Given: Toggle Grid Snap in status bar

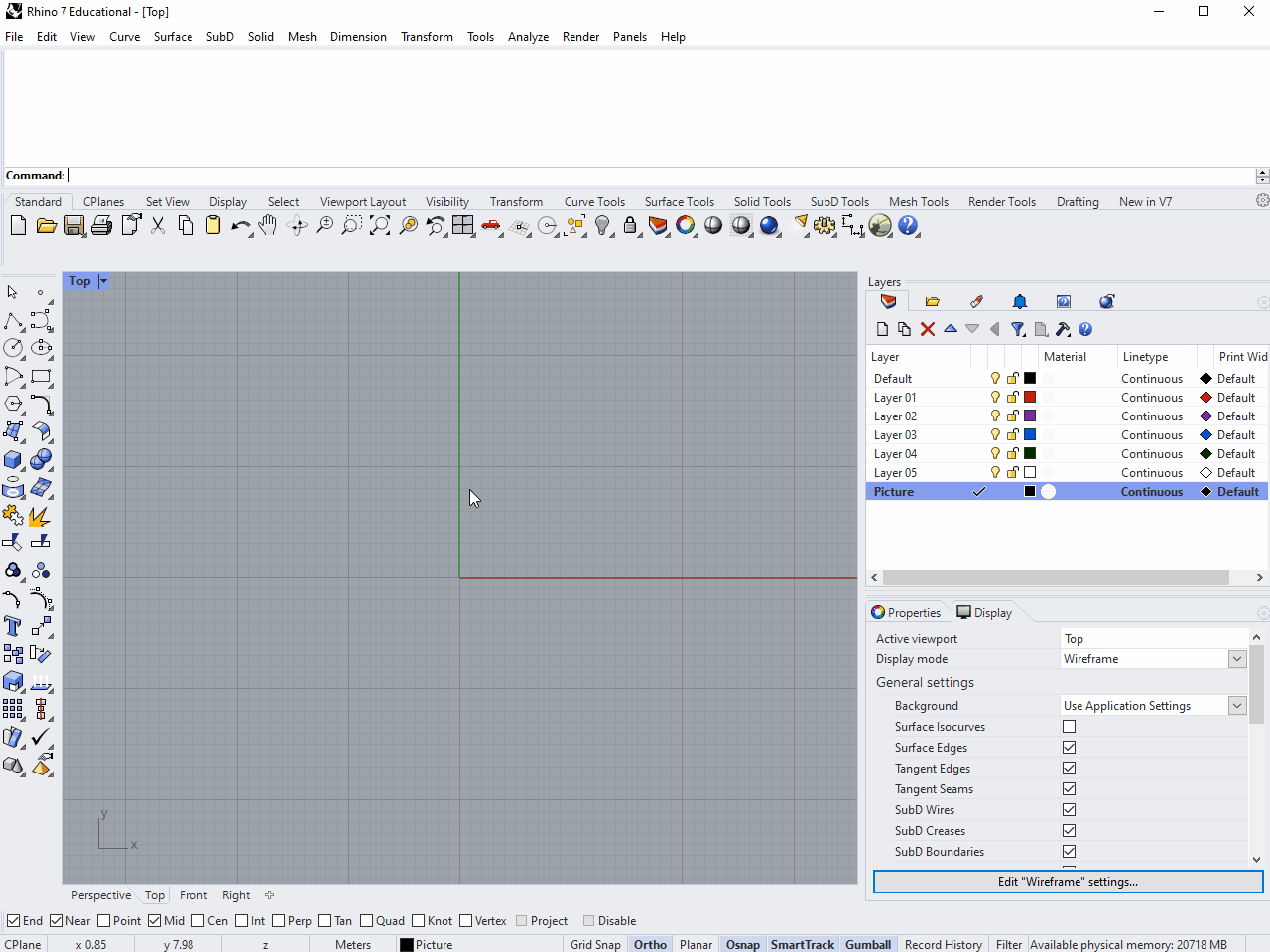Looking at the screenshot, I should point(595,945).
